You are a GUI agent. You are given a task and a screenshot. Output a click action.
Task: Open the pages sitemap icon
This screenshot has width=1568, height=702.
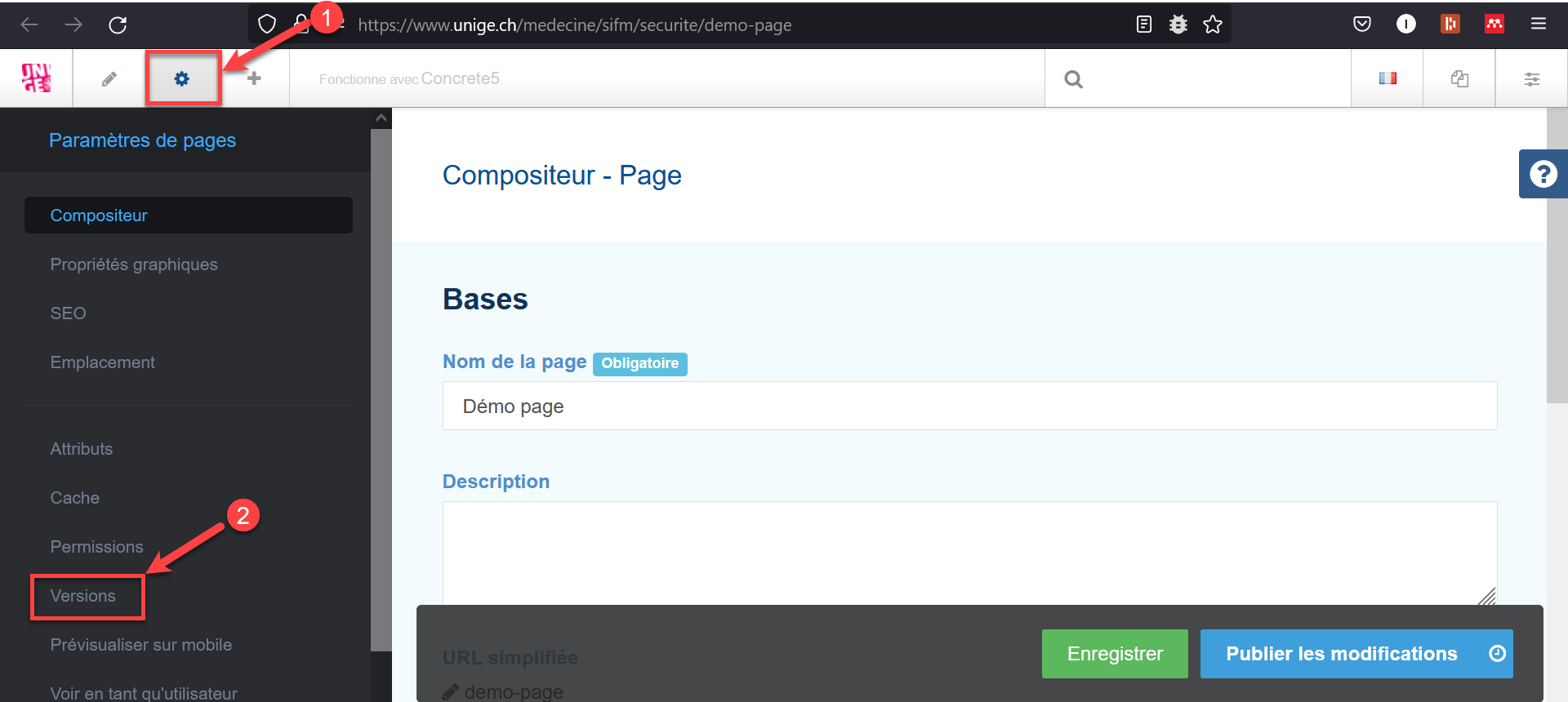(1459, 78)
